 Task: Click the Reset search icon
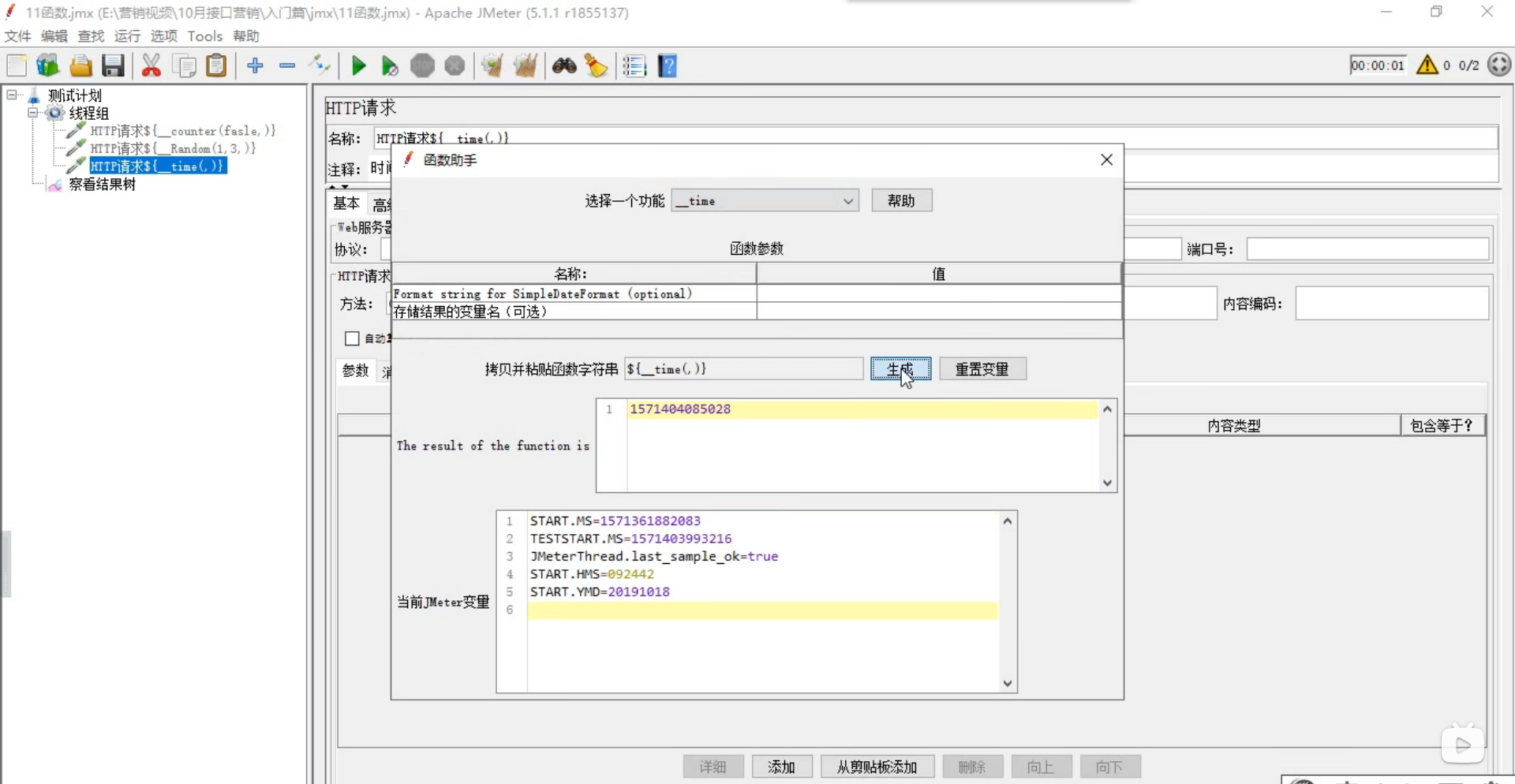[x=597, y=65]
